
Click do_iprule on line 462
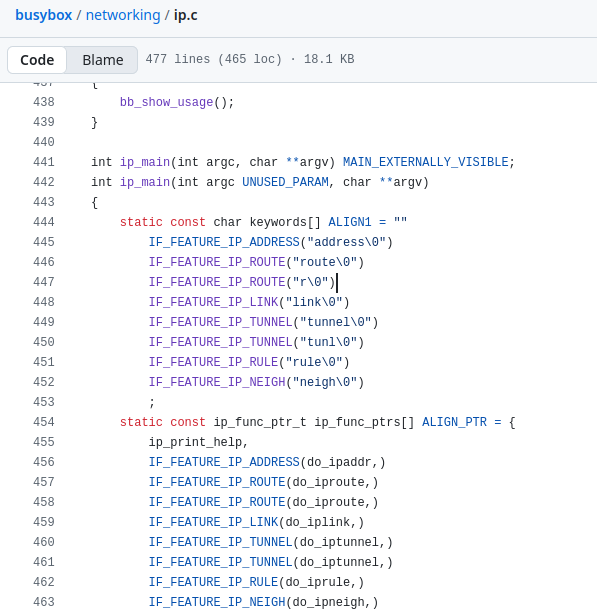coord(318,582)
